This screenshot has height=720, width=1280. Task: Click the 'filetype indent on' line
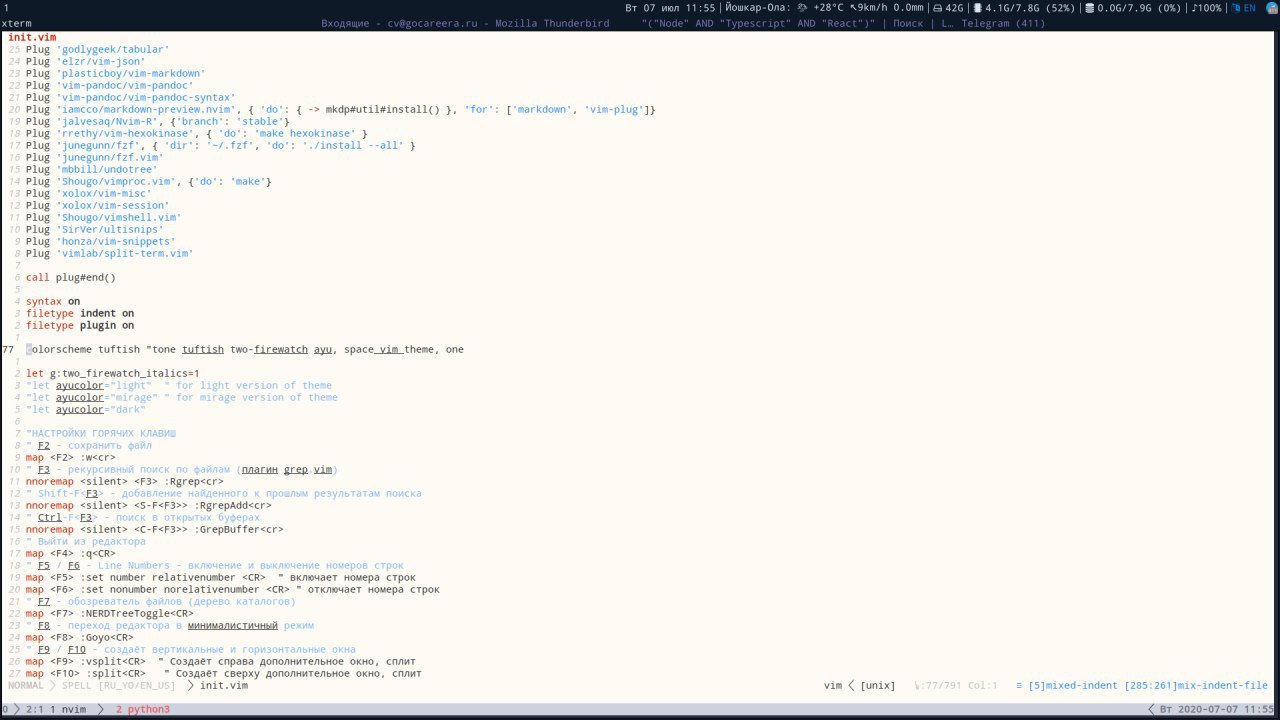tap(80, 313)
